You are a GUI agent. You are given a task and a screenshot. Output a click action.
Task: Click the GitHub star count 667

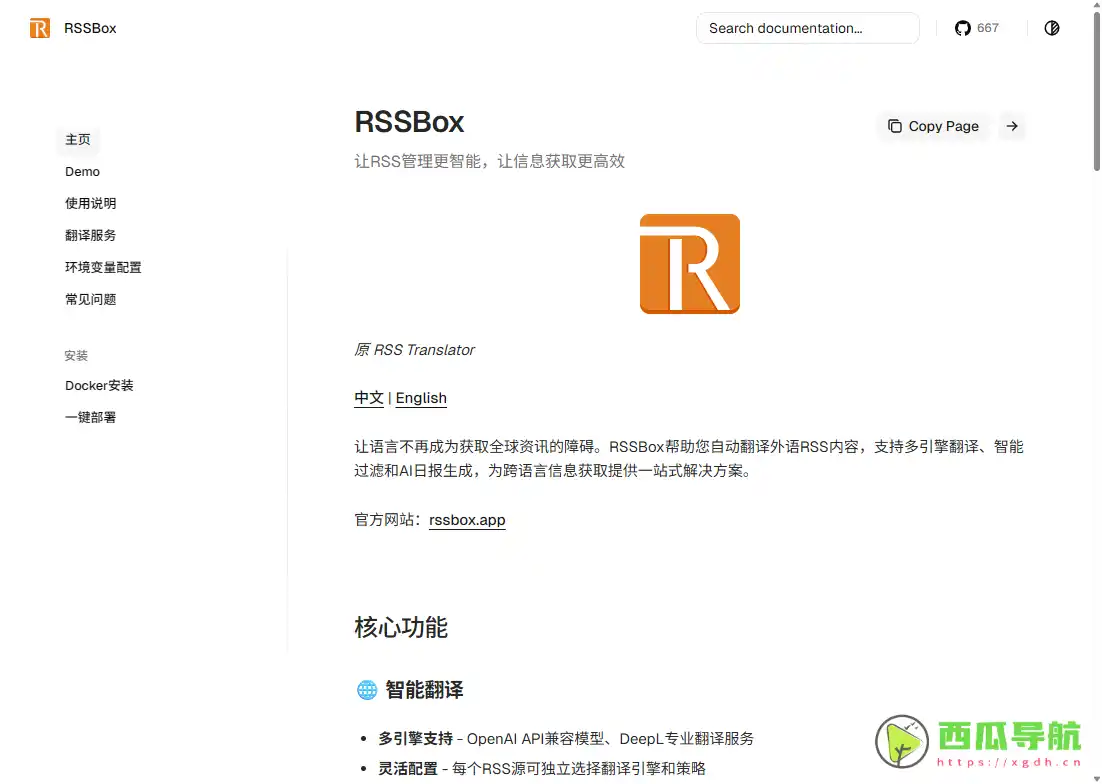click(987, 28)
